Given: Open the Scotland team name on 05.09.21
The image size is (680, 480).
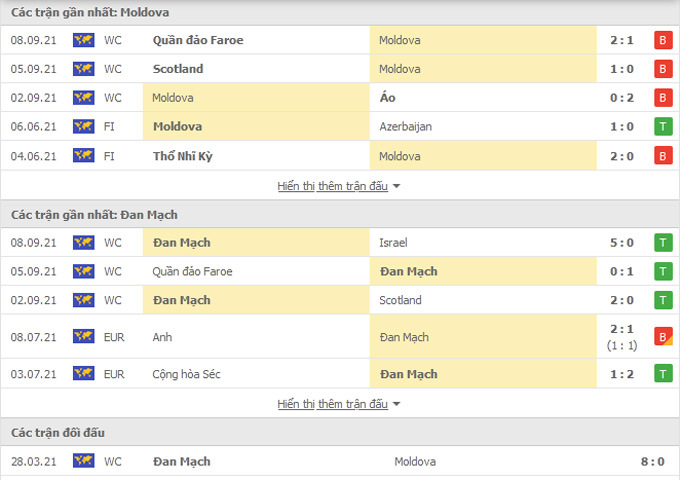Looking at the screenshot, I should 178,69.
